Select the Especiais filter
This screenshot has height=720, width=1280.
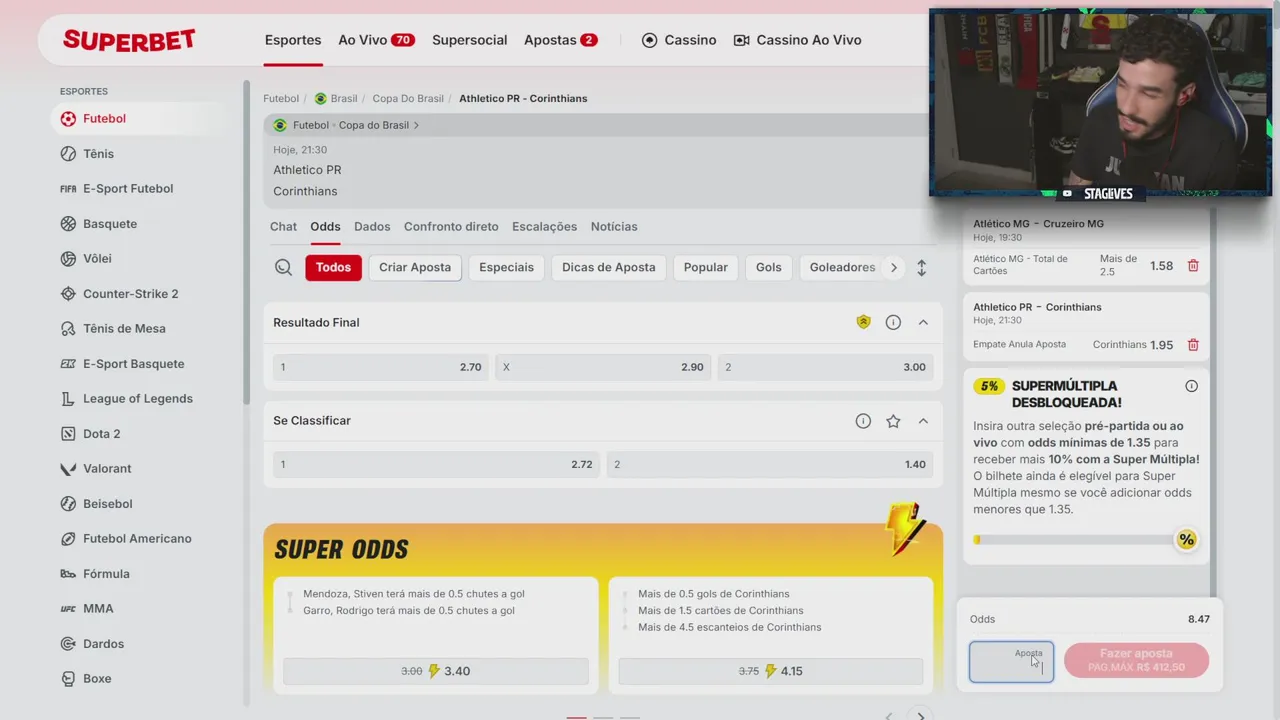pos(506,267)
